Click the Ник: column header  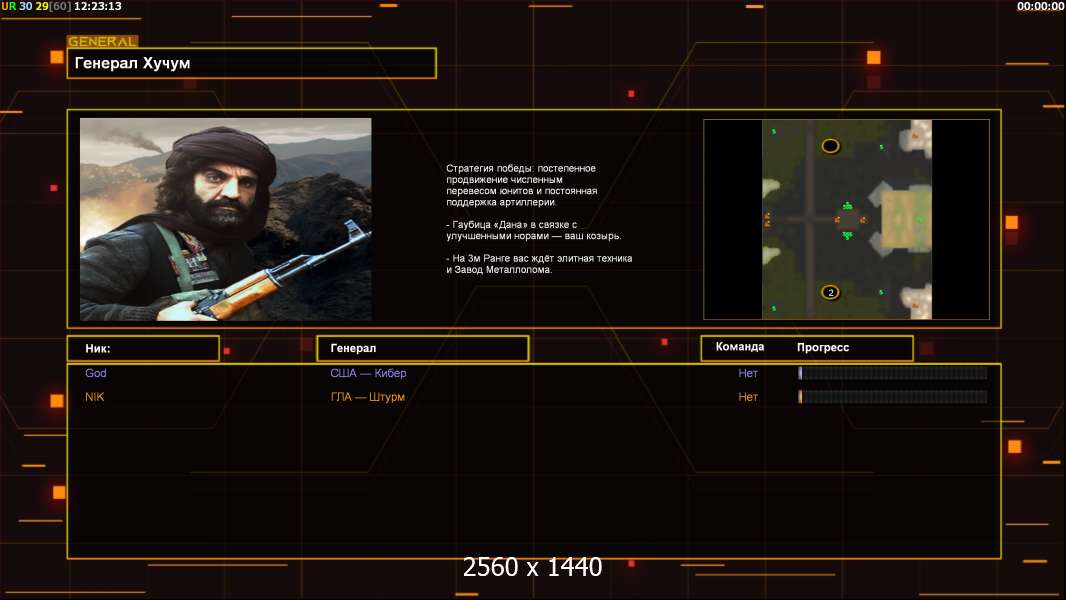[x=143, y=349]
